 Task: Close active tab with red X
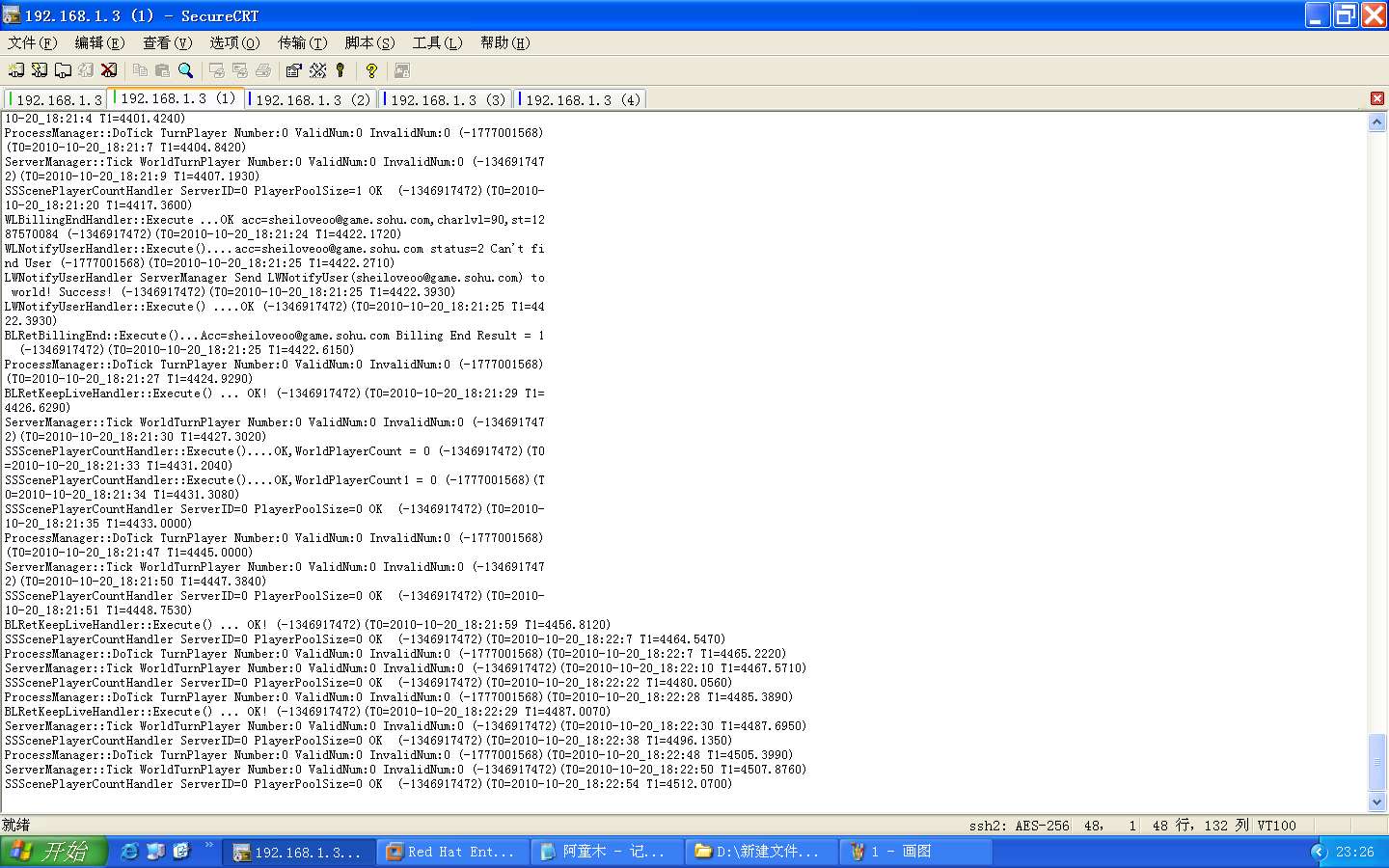point(1376,98)
